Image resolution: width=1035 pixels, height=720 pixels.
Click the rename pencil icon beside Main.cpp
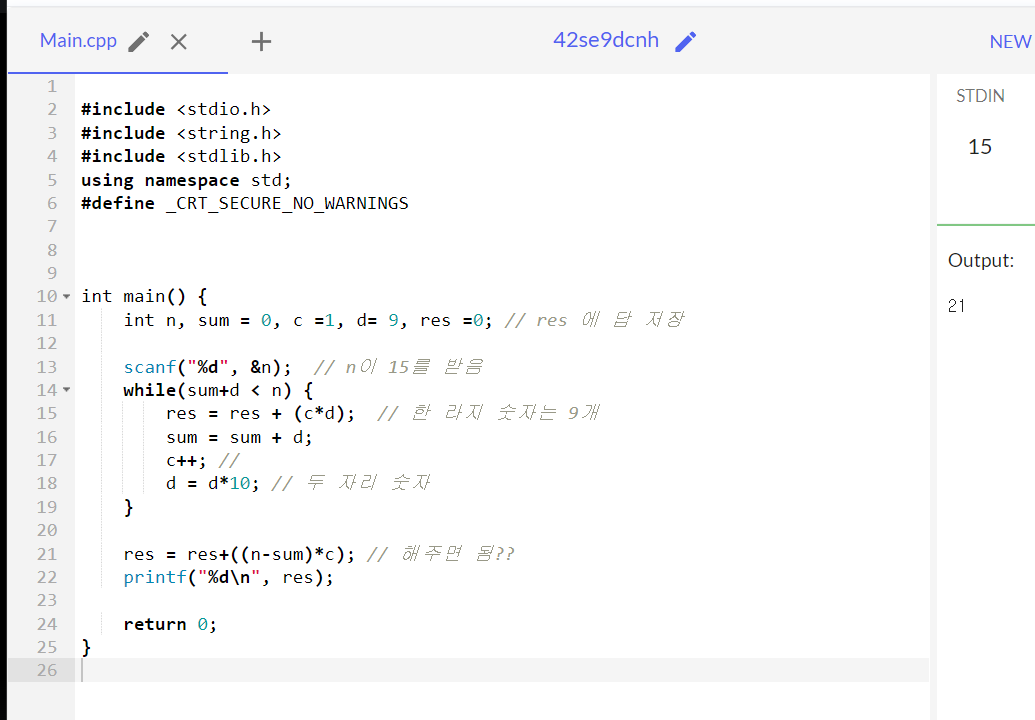coord(139,42)
